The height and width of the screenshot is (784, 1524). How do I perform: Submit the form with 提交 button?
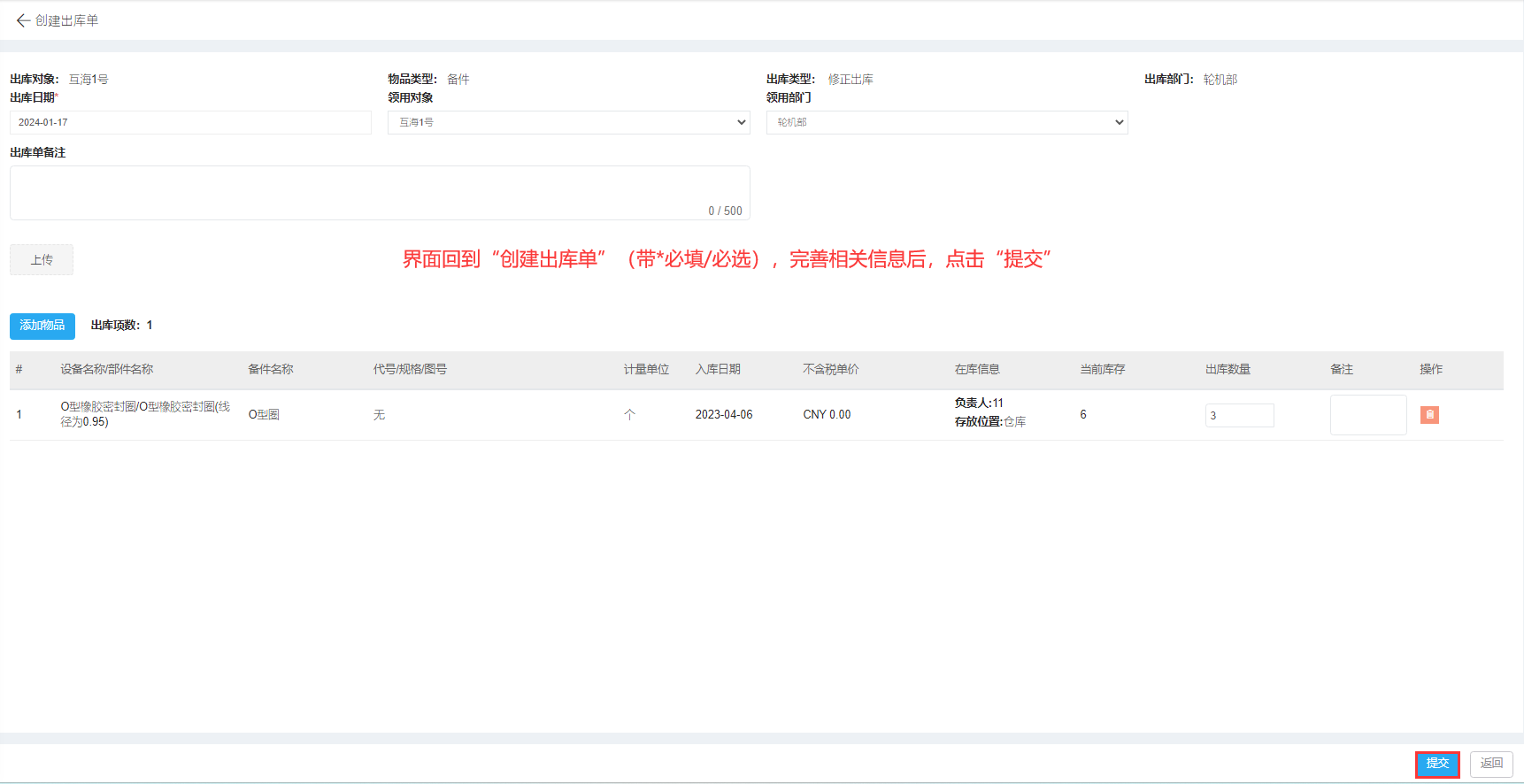point(1437,764)
